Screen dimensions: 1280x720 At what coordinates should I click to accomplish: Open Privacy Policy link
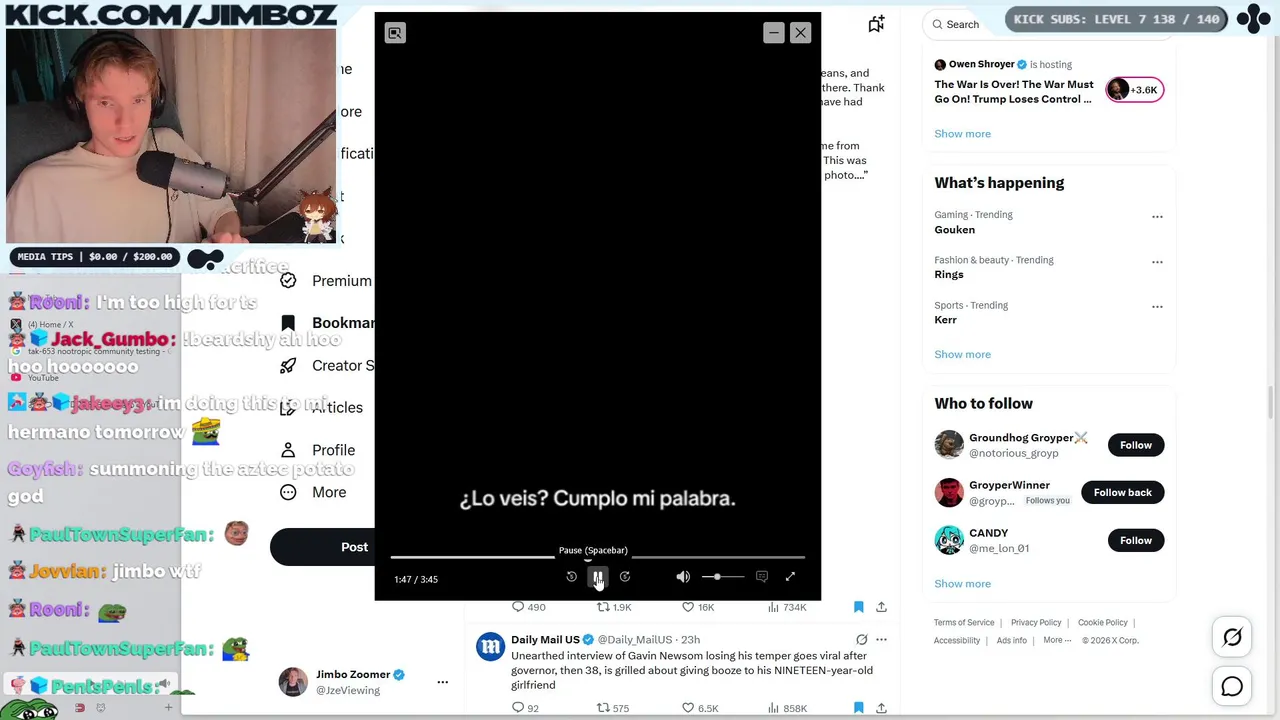click(1036, 623)
